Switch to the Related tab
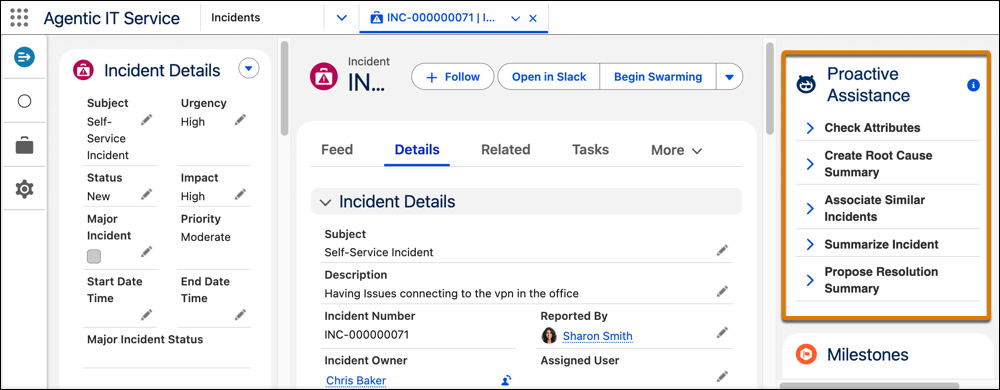The image size is (1000, 390). 506,150
